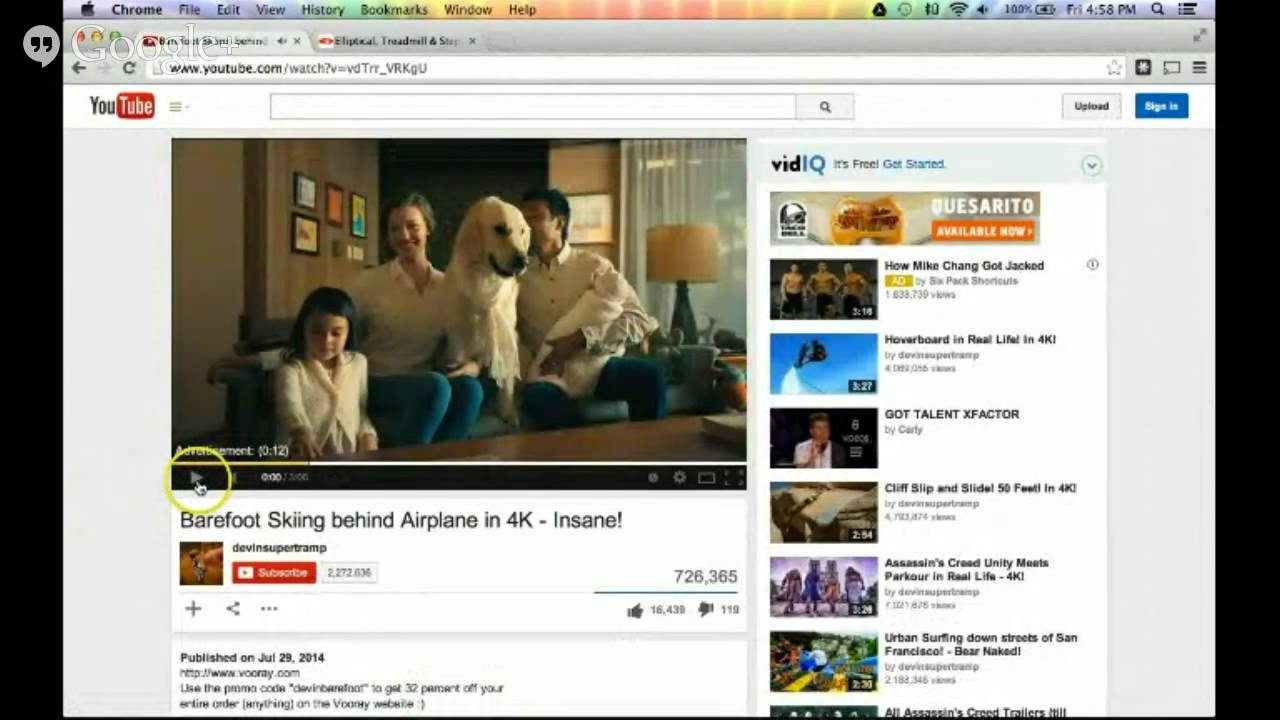This screenshot has width=1280, height=720.
Task: Open the Hoverboard in Real Life thumbnail
Action: point(823,364)
